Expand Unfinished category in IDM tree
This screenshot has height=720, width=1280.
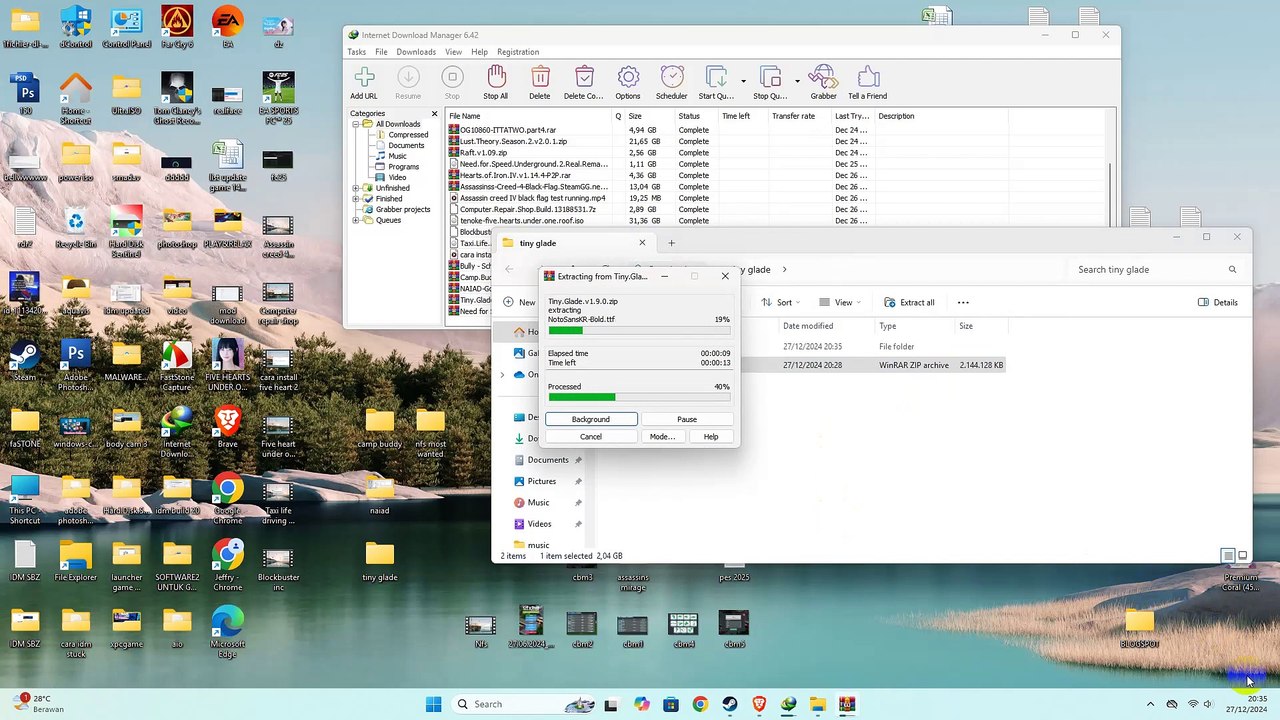coord(355,188)
